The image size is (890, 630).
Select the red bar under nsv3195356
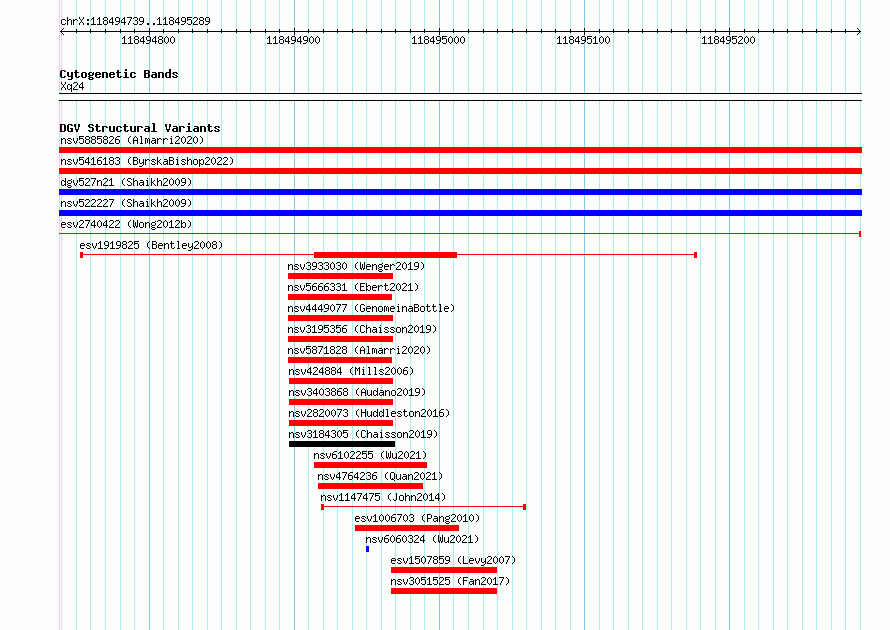pos(341,339)
